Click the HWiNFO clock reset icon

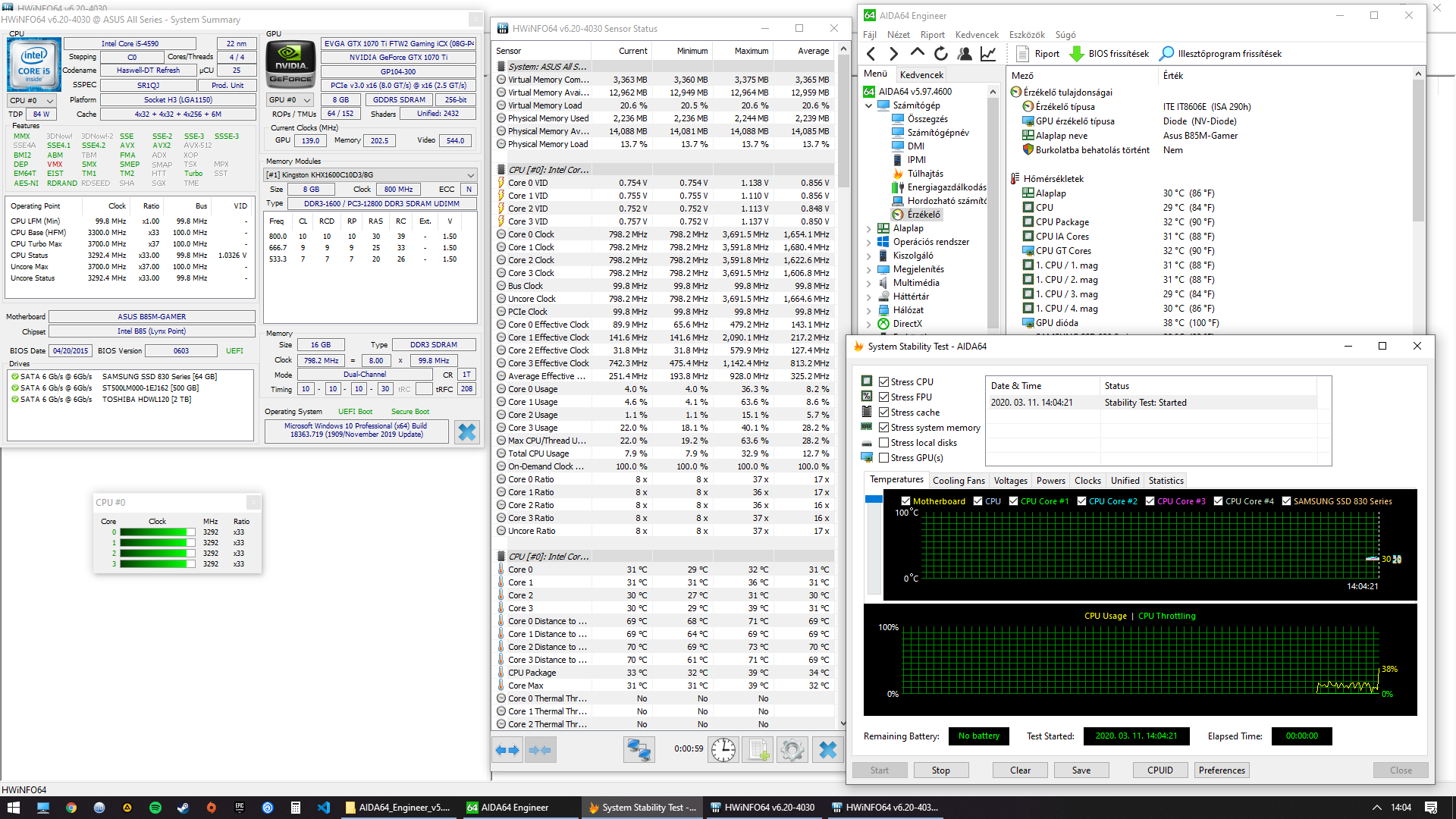723,750
